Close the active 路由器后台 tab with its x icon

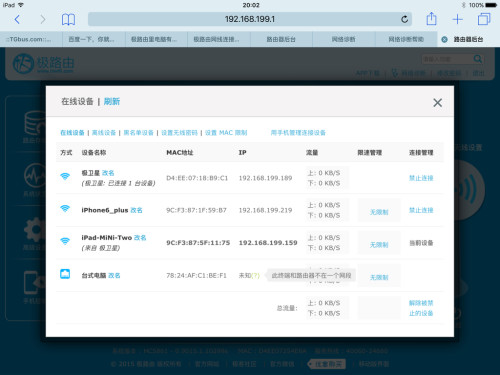pos(444,39)
